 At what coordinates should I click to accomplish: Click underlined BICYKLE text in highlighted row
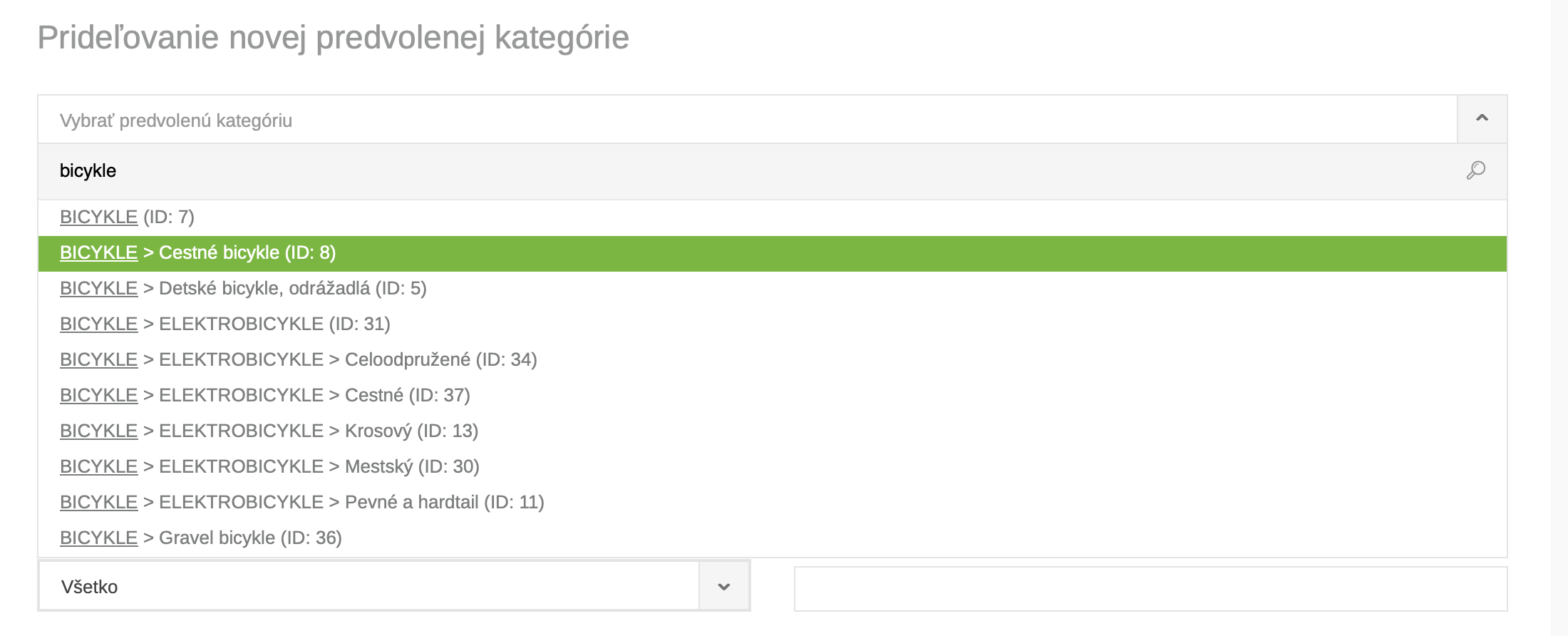98,252
